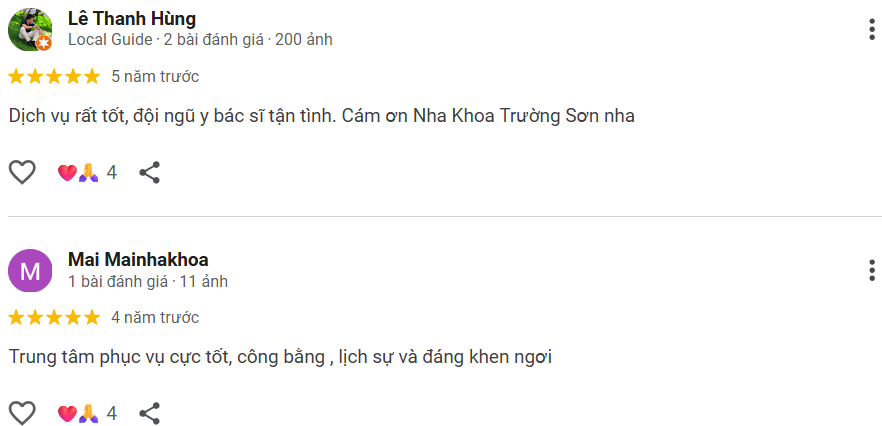Click the purple M avatar of Mai Mainhakhoa
This screenshot has width=882, height=426.
click(x=30, y=270)
